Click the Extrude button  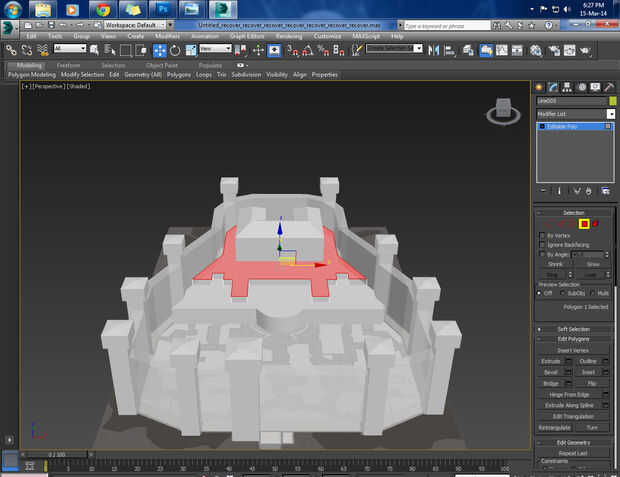coord(551,359)
